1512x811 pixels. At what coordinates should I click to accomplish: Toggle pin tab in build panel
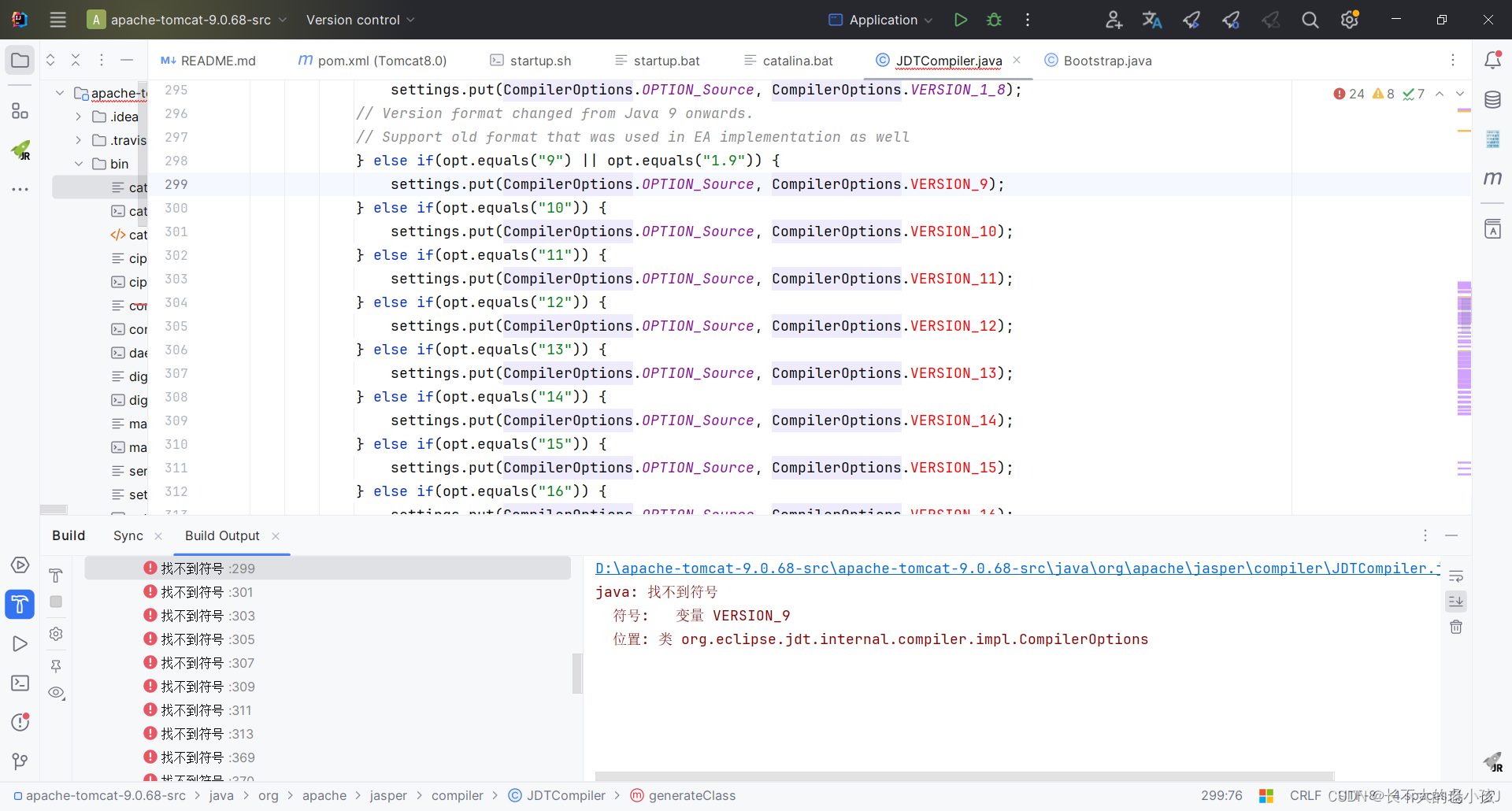point(56,666)
